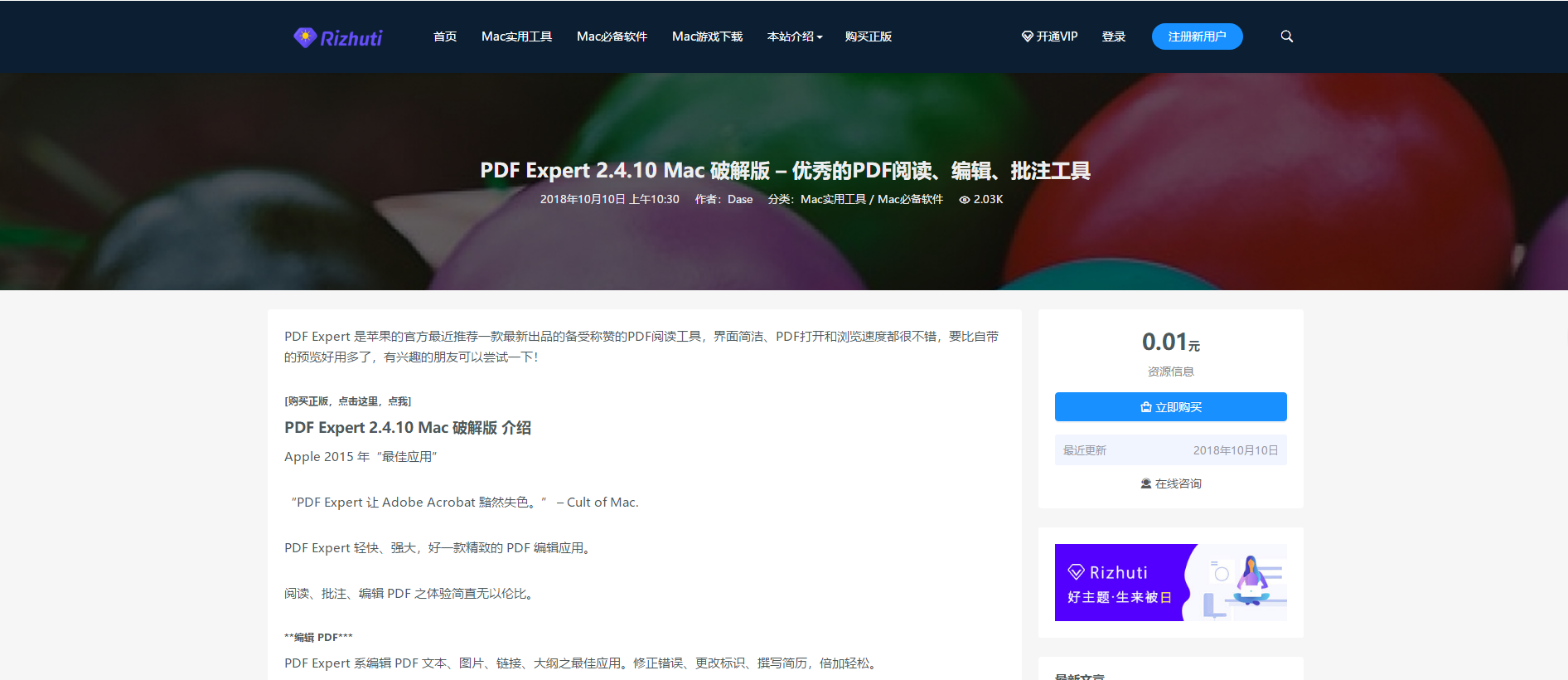
Task: Click the headset icon beside 在线咨询
Action: pos(1145,483)
